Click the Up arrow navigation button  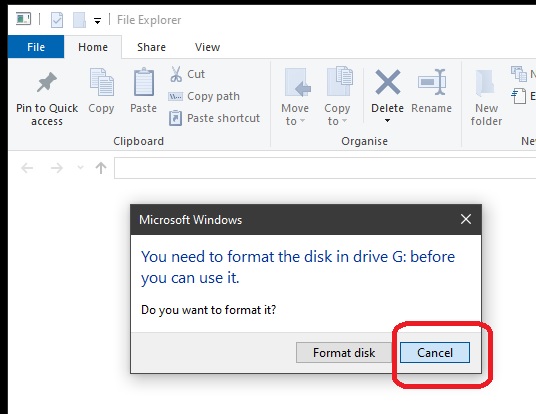tap(101, 168)
